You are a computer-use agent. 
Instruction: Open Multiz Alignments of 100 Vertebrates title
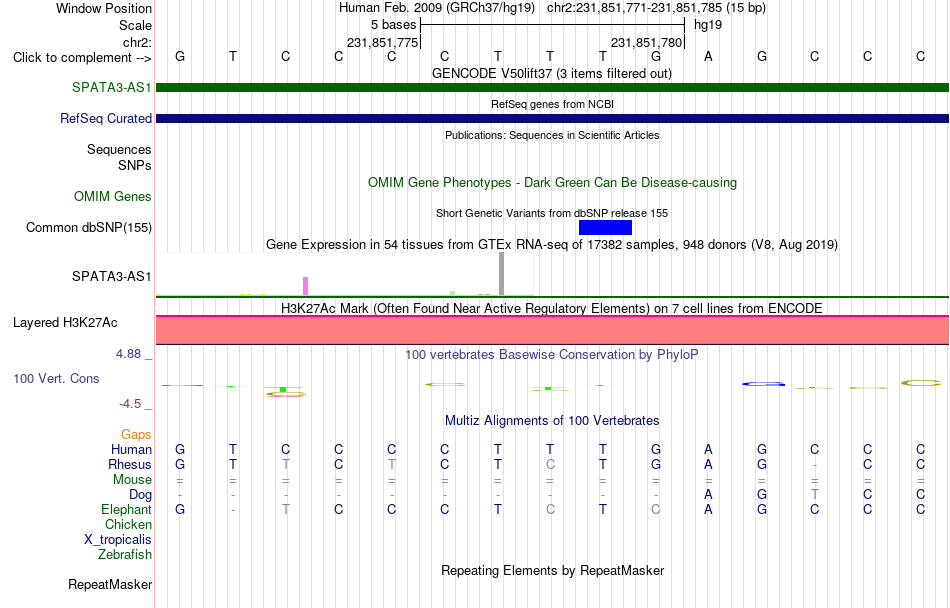pyautogui.click(x=552, y=420)
